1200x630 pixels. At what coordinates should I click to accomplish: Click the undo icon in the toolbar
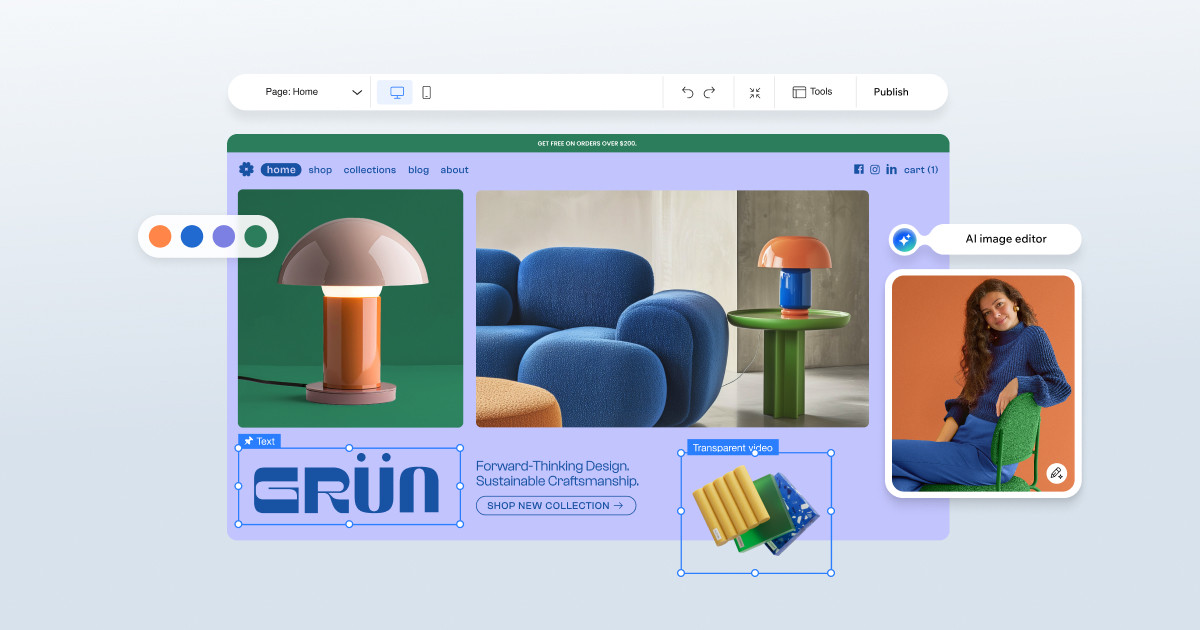[x=686, y=92]
